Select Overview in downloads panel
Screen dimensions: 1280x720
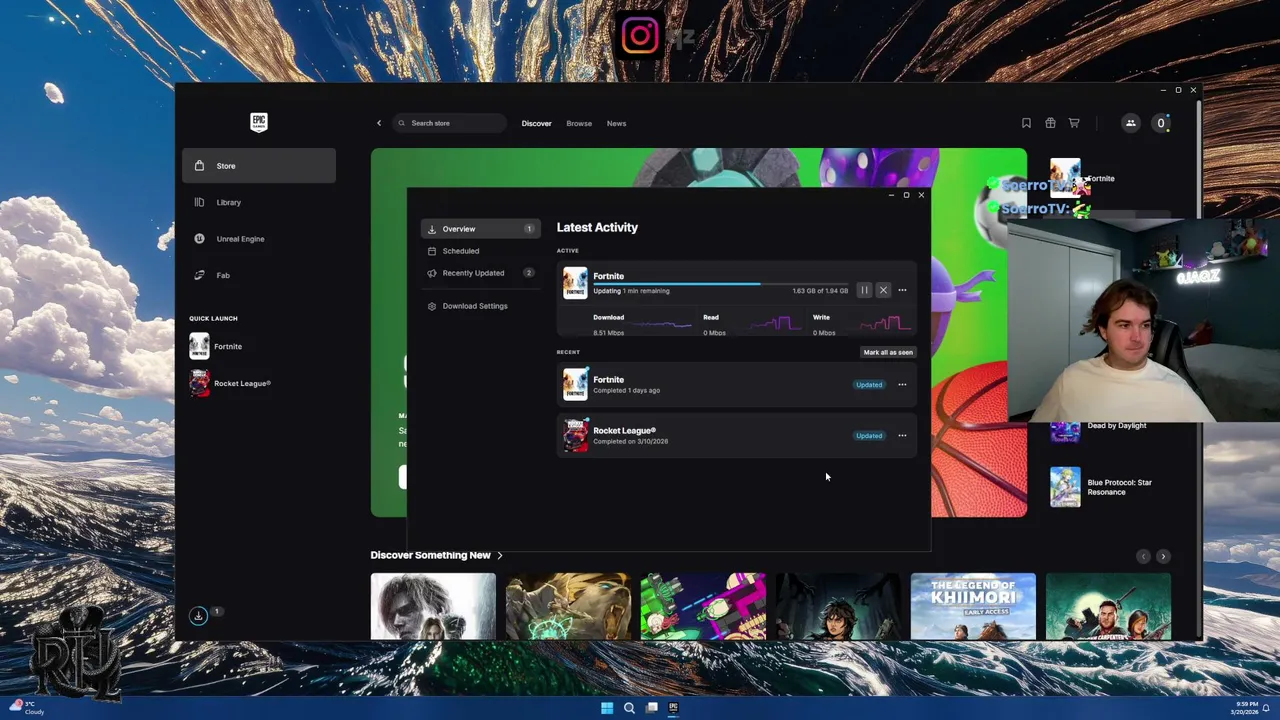[480, 229]
